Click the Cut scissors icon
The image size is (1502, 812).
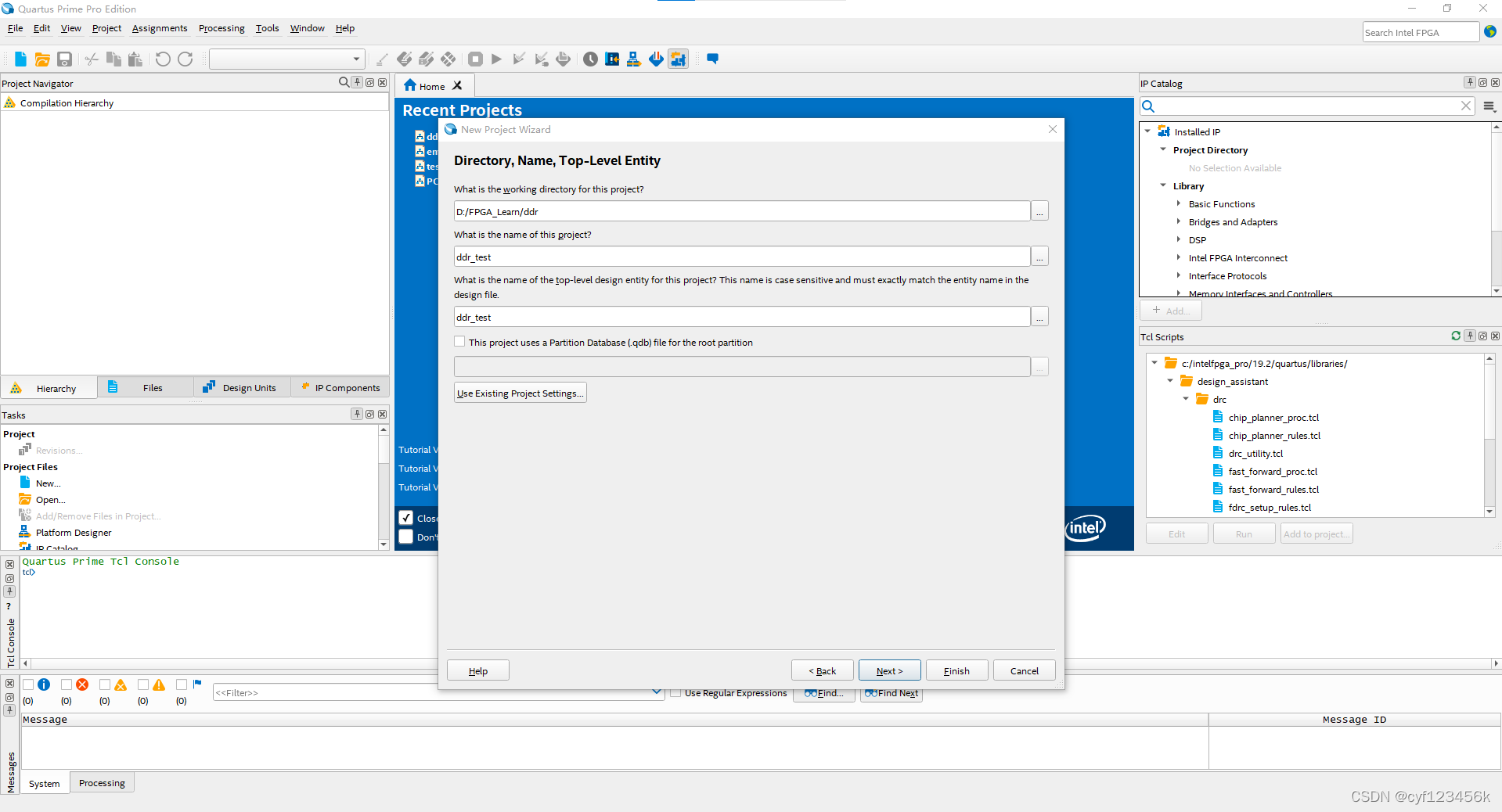(x=92, y=59)
